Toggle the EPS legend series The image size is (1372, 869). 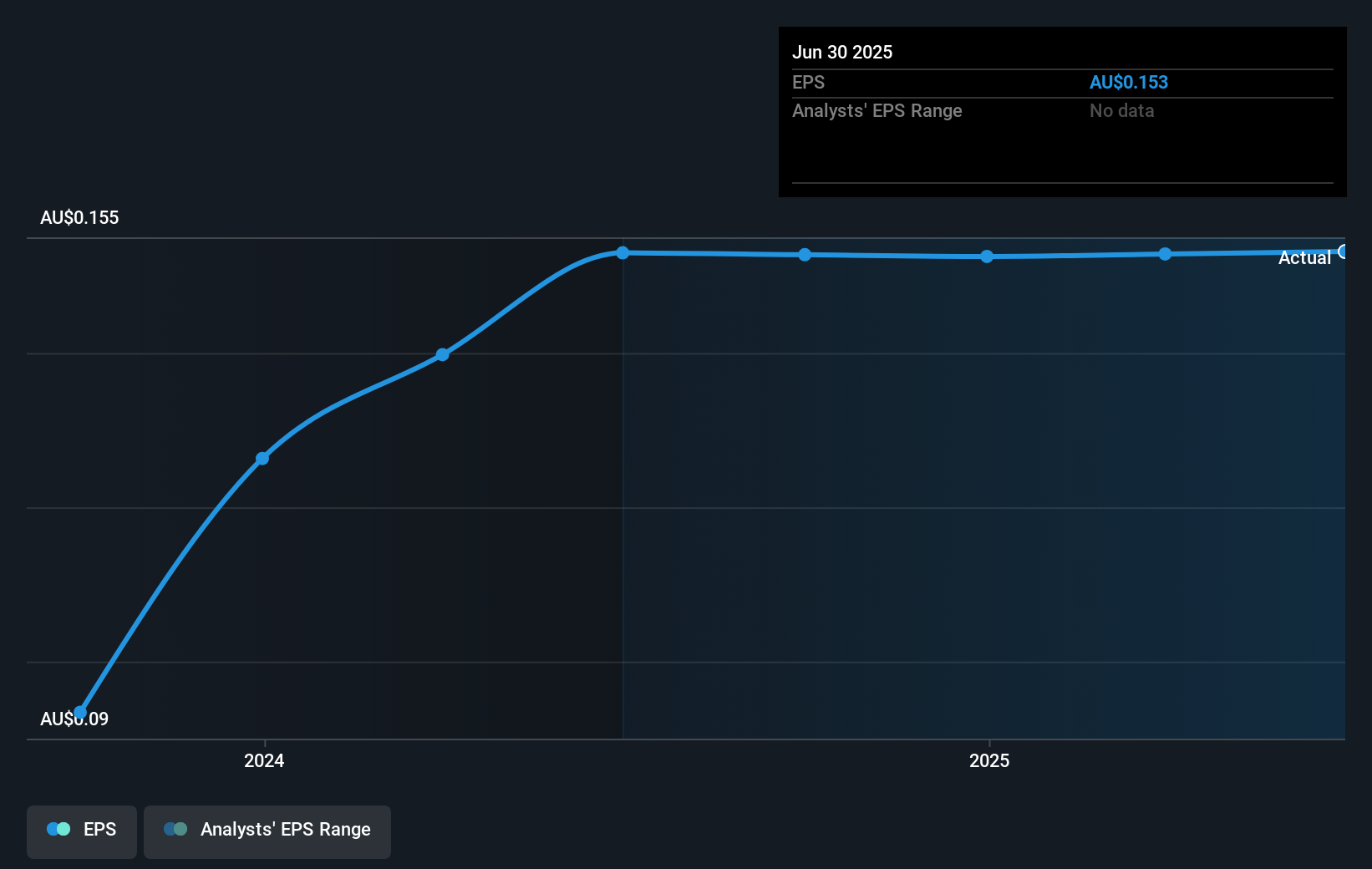82,831
